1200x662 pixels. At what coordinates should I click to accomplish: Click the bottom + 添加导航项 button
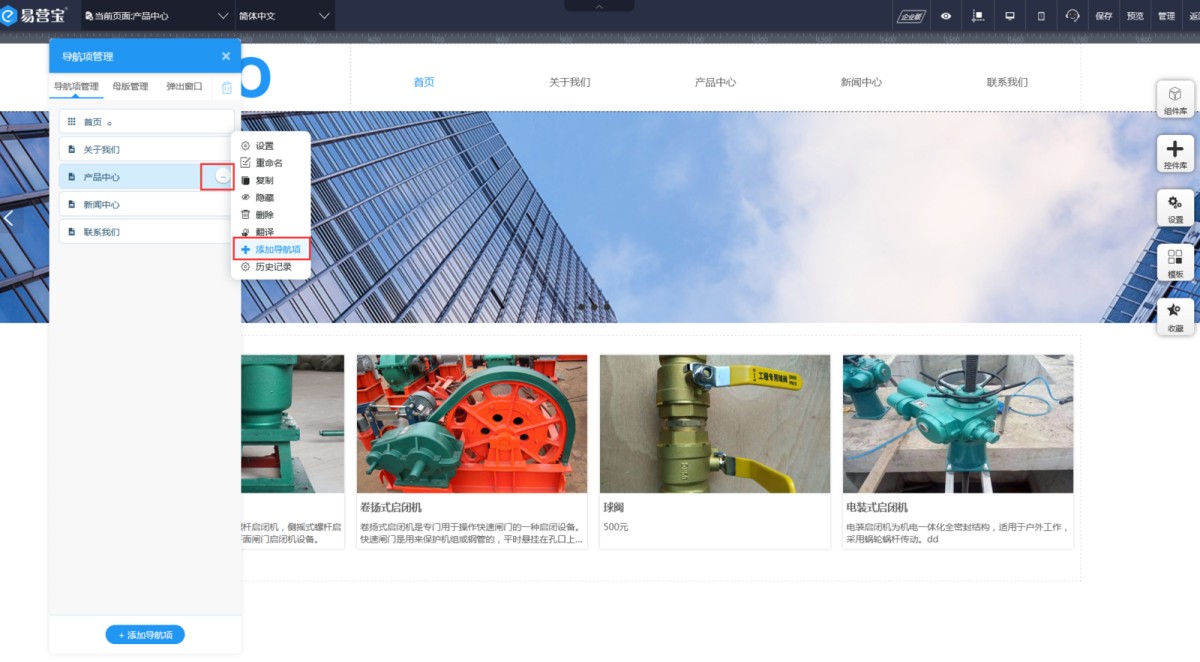point(145,635)
